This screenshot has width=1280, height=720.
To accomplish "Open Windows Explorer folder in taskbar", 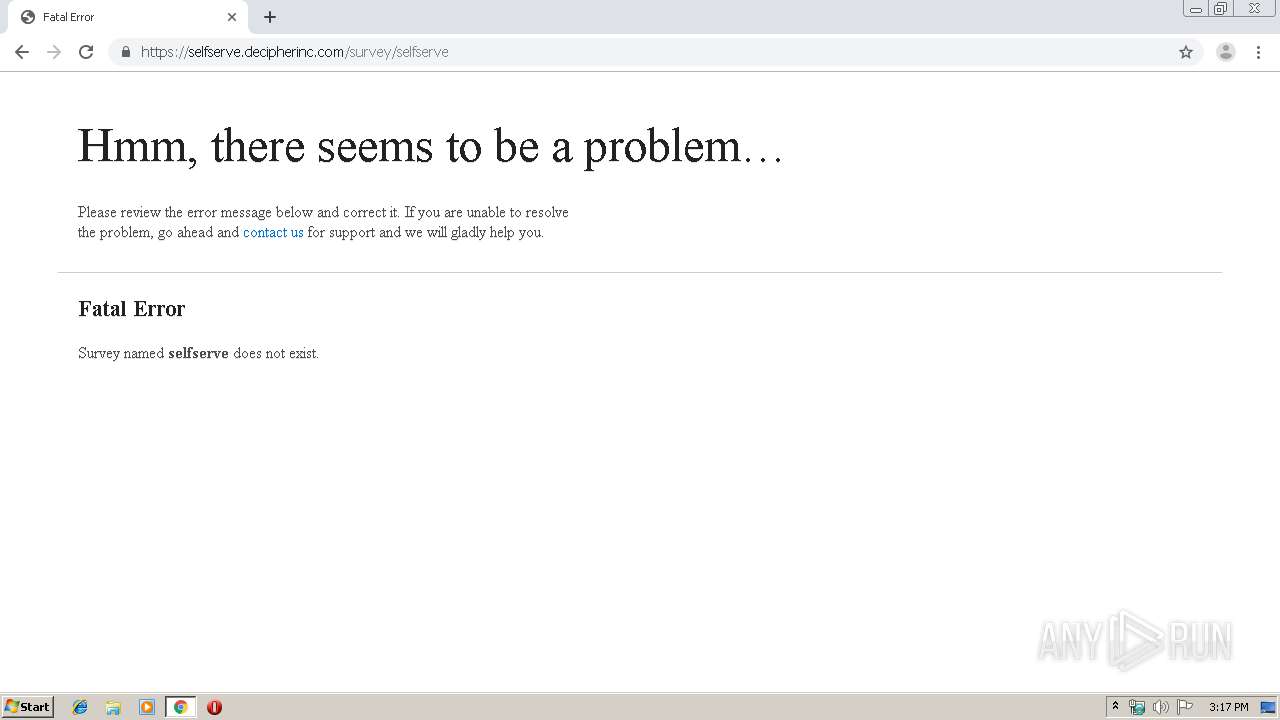I will click(x=113, y=707).
